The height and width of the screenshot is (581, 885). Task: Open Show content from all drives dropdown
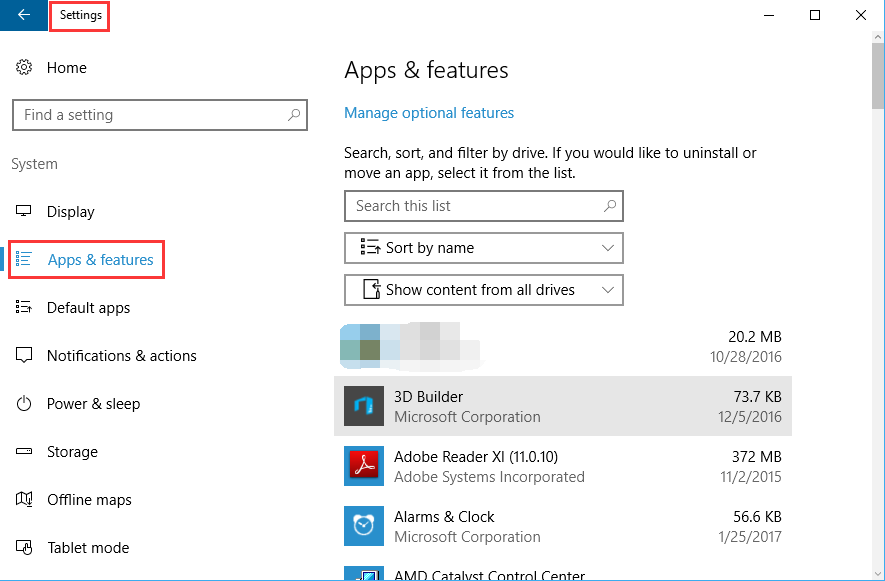pyautogui.click(x=484, y=290)
